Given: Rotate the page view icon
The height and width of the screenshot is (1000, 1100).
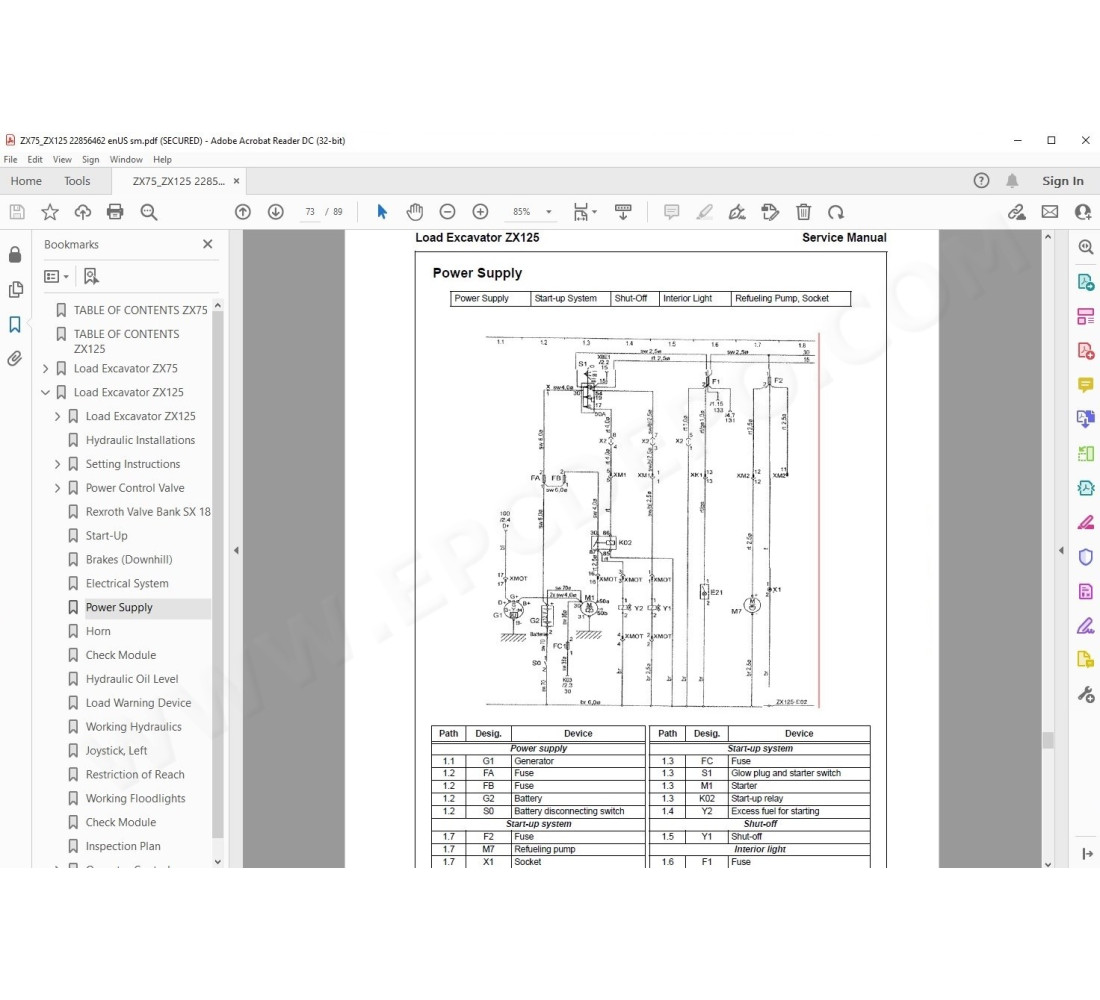Looking at the screenshot, I should pyautogui.click(x=836, y=212).
